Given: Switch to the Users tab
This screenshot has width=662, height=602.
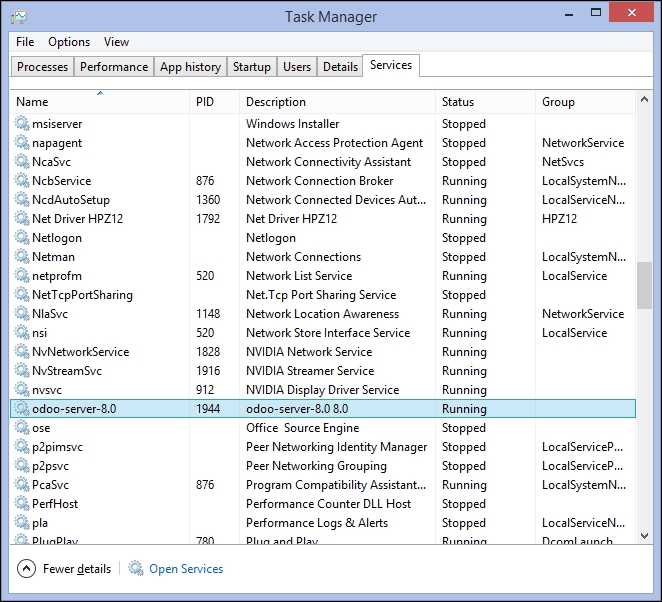Looking at the screenshot, I should pyautogui.click(x=297, y=67).
